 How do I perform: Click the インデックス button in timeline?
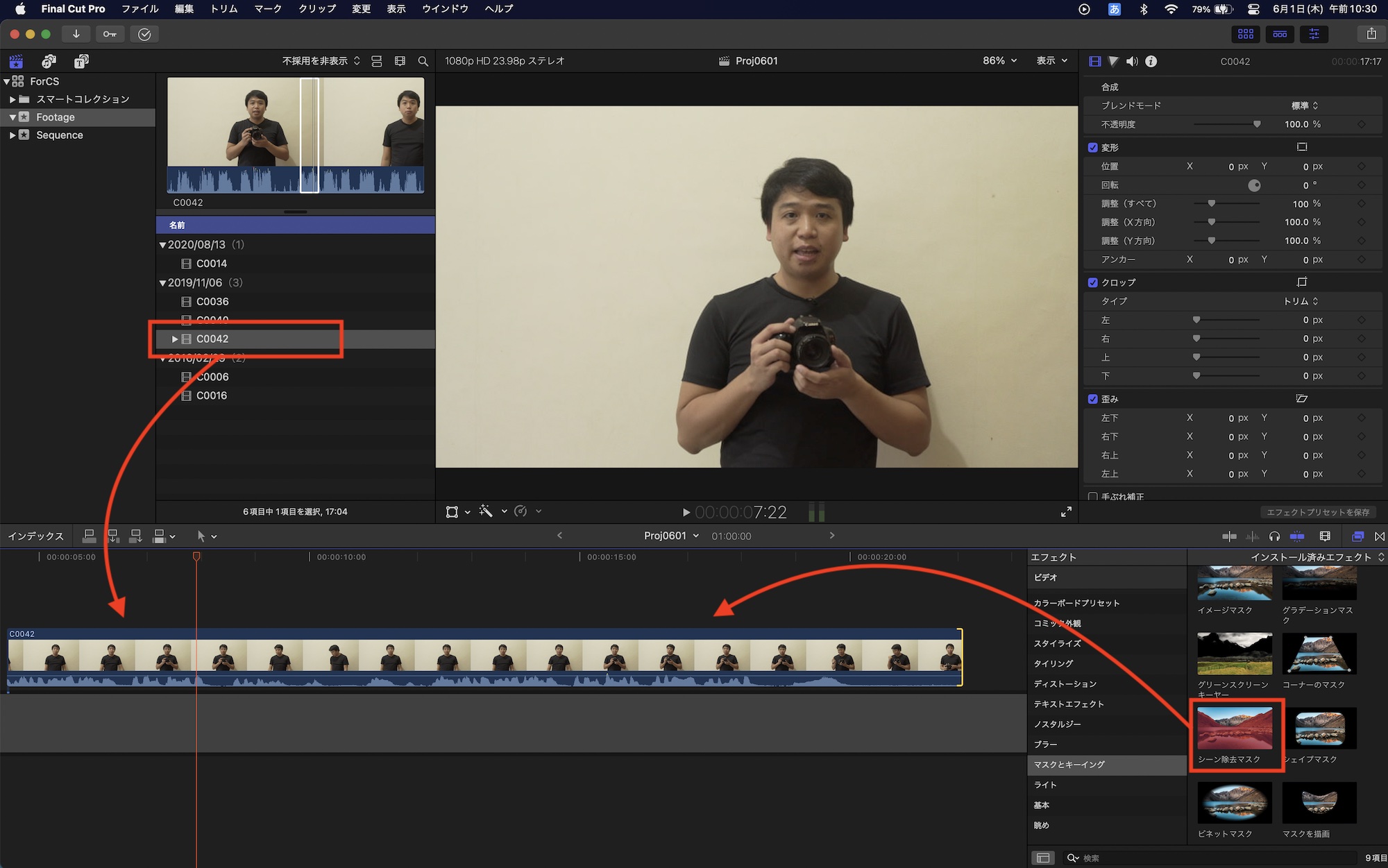pos(35,536)
